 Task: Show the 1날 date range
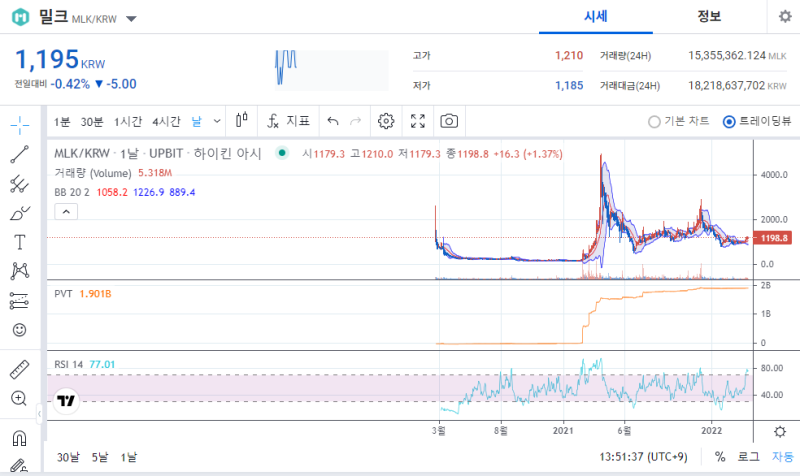point(129,457)
